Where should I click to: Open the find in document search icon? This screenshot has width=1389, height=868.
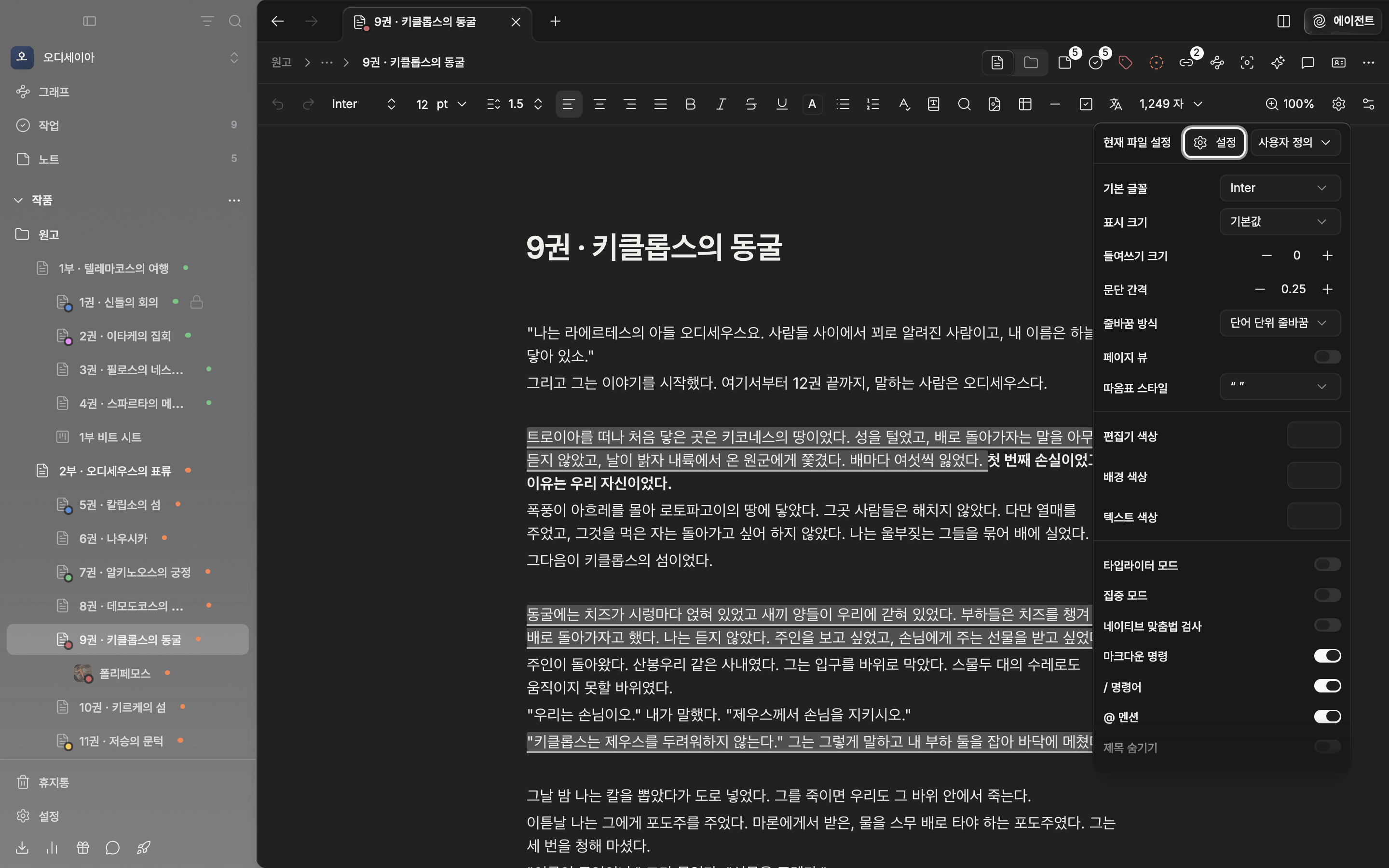click(x=964, y=104)
